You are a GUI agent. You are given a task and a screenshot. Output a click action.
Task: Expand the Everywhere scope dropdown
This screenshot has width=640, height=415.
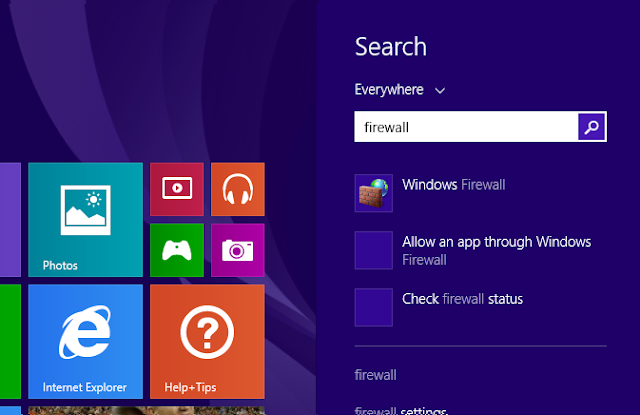tap(400, 90)
